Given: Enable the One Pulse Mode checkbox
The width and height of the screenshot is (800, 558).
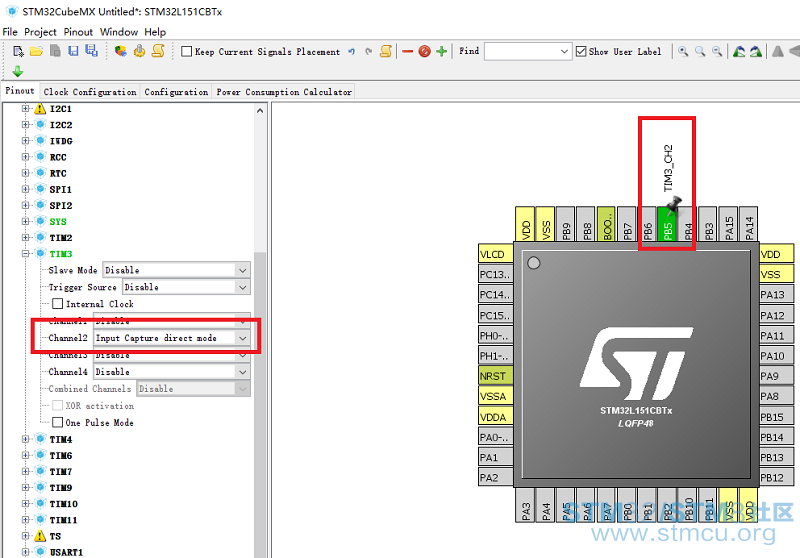Looking at the screenshot, I should point(58,422).
